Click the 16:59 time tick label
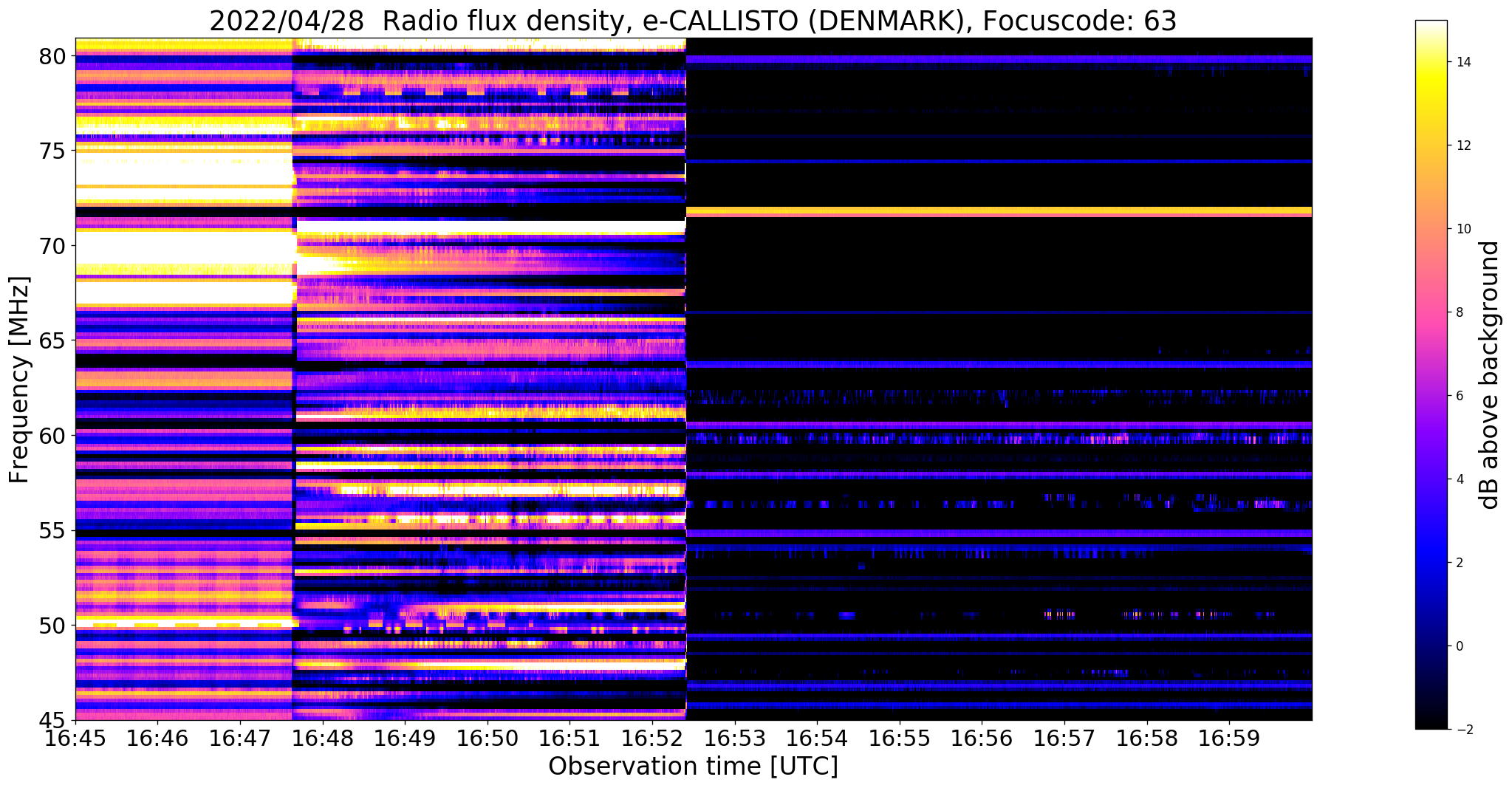The image size is (1512, 788). pyautogui.click(x=1230, y=739)
